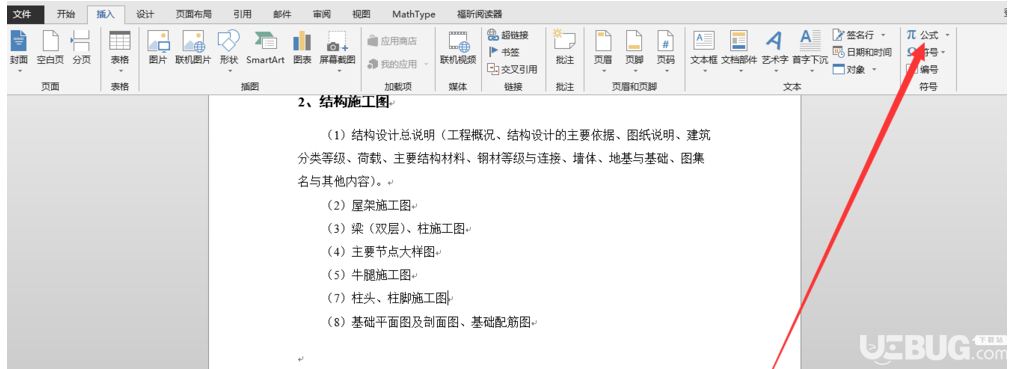Insert a hyperlink (超链接)
This screenshot has width=1009, height=369.
coord(508,35)
